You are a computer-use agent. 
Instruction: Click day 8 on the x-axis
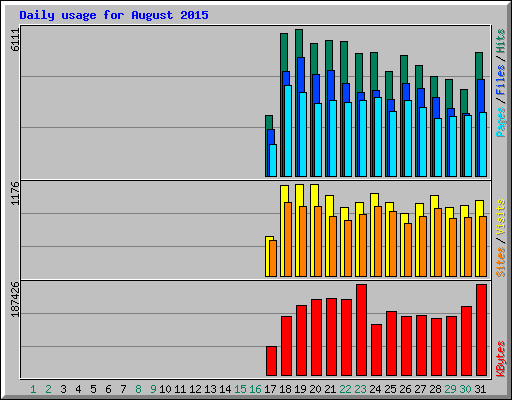[138, 389]
